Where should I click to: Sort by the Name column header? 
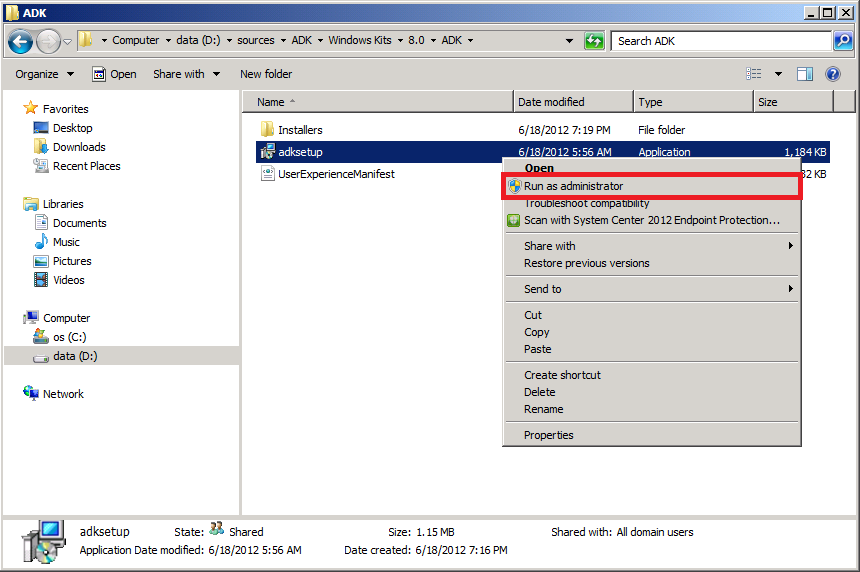[378, 102]
